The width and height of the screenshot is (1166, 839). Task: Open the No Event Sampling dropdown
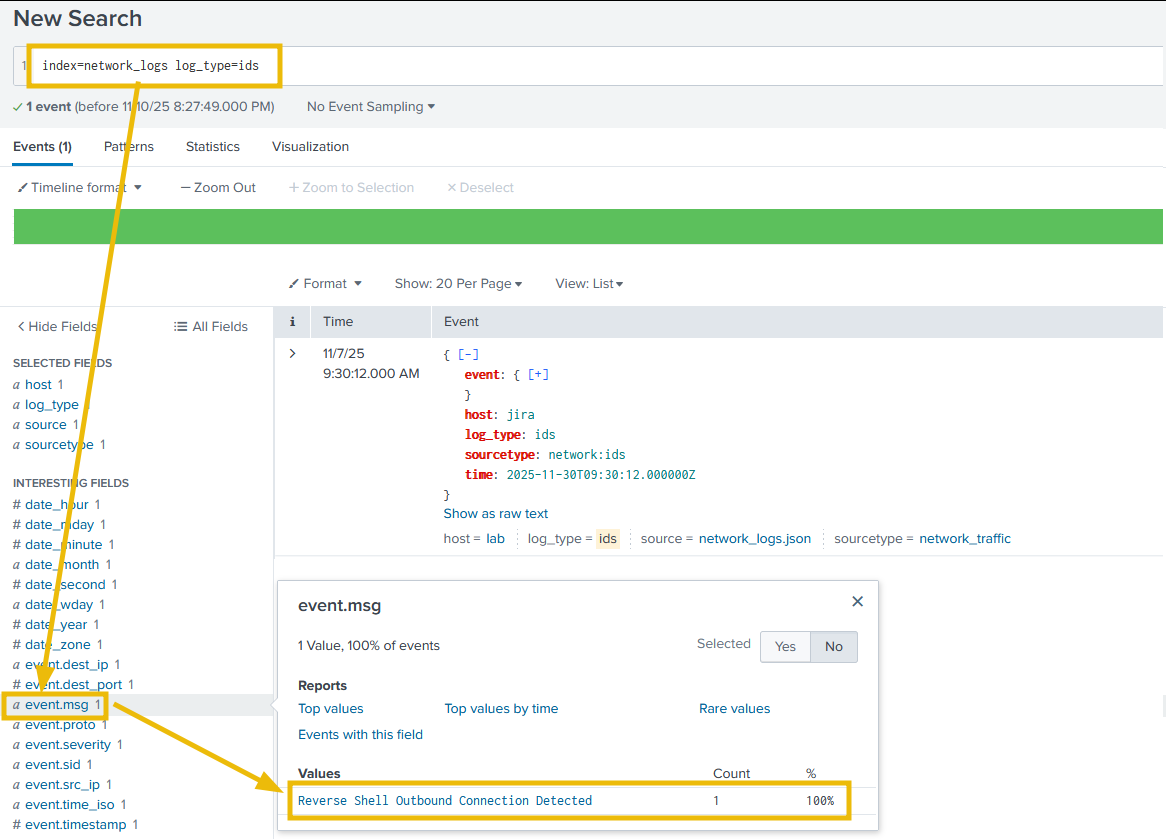tap(370, 106)
